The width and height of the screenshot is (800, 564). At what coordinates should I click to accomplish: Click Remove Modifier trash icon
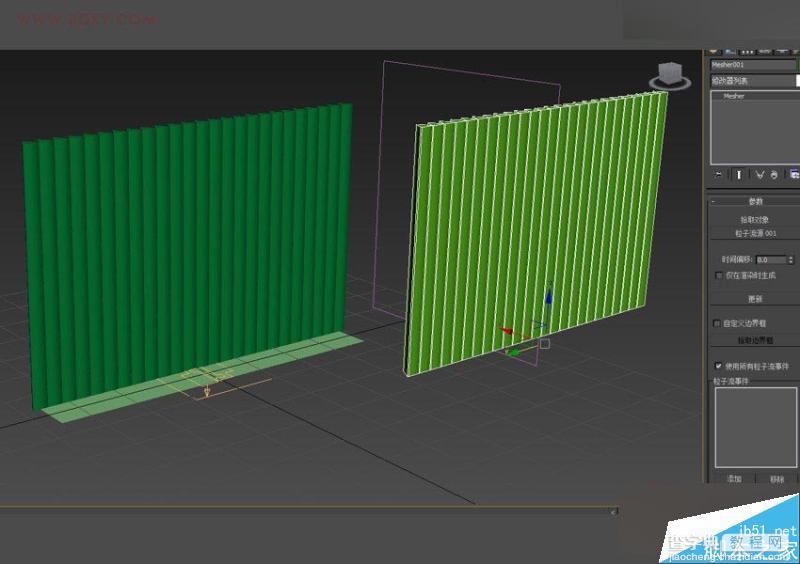774,175
